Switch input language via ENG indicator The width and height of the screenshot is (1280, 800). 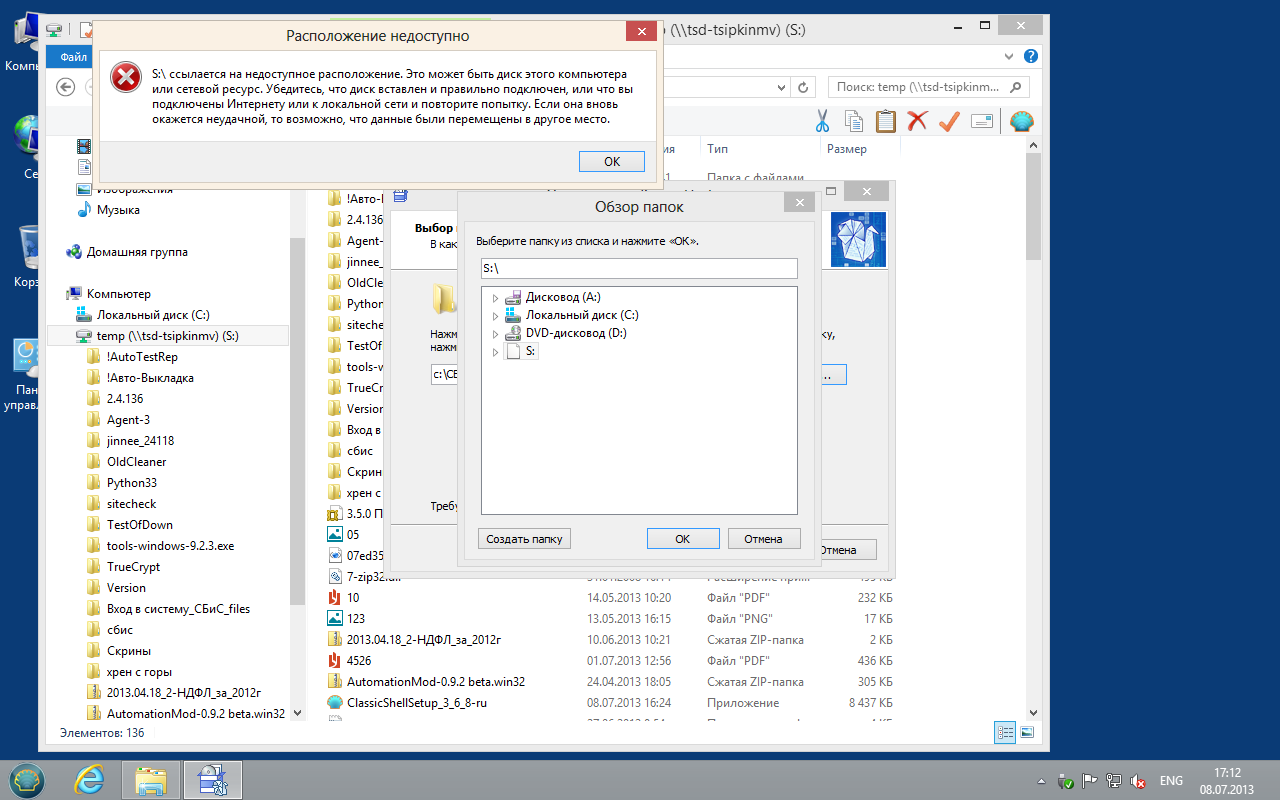[1171, 781]
